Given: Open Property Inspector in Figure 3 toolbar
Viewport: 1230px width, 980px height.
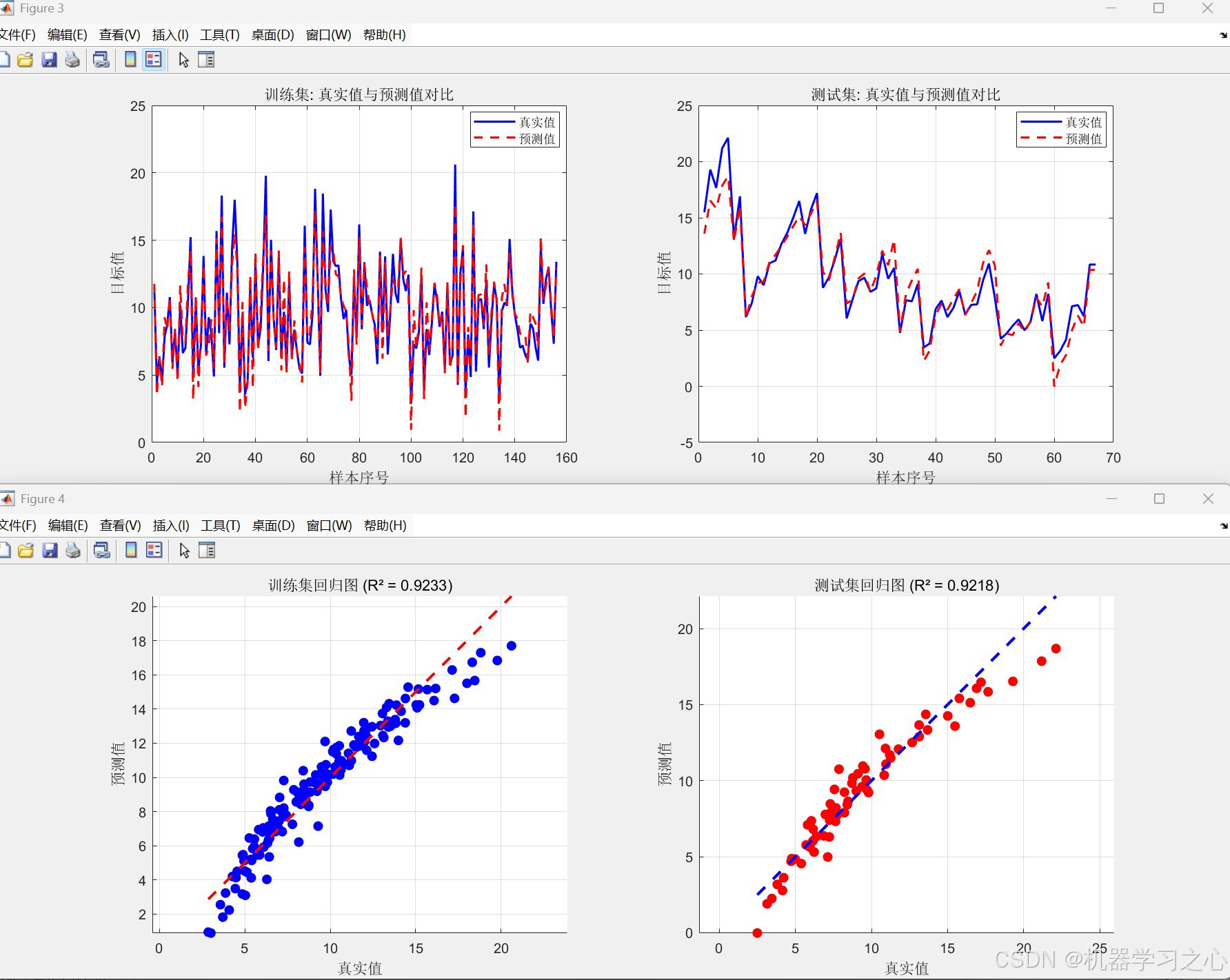Looking at the screenshot, I should click(206, 60).
